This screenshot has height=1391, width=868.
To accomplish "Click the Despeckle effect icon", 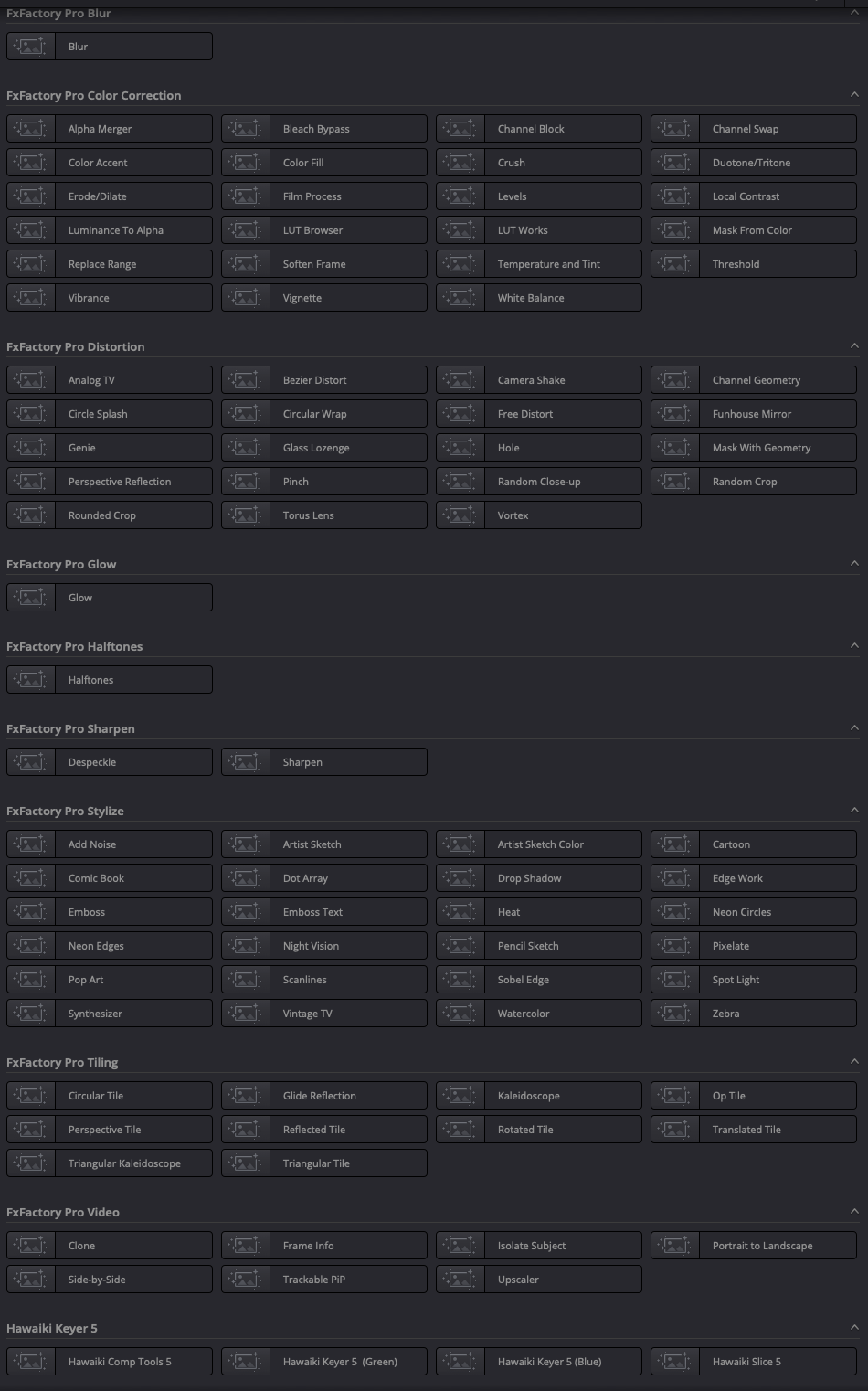I will (x=31, y=762).
